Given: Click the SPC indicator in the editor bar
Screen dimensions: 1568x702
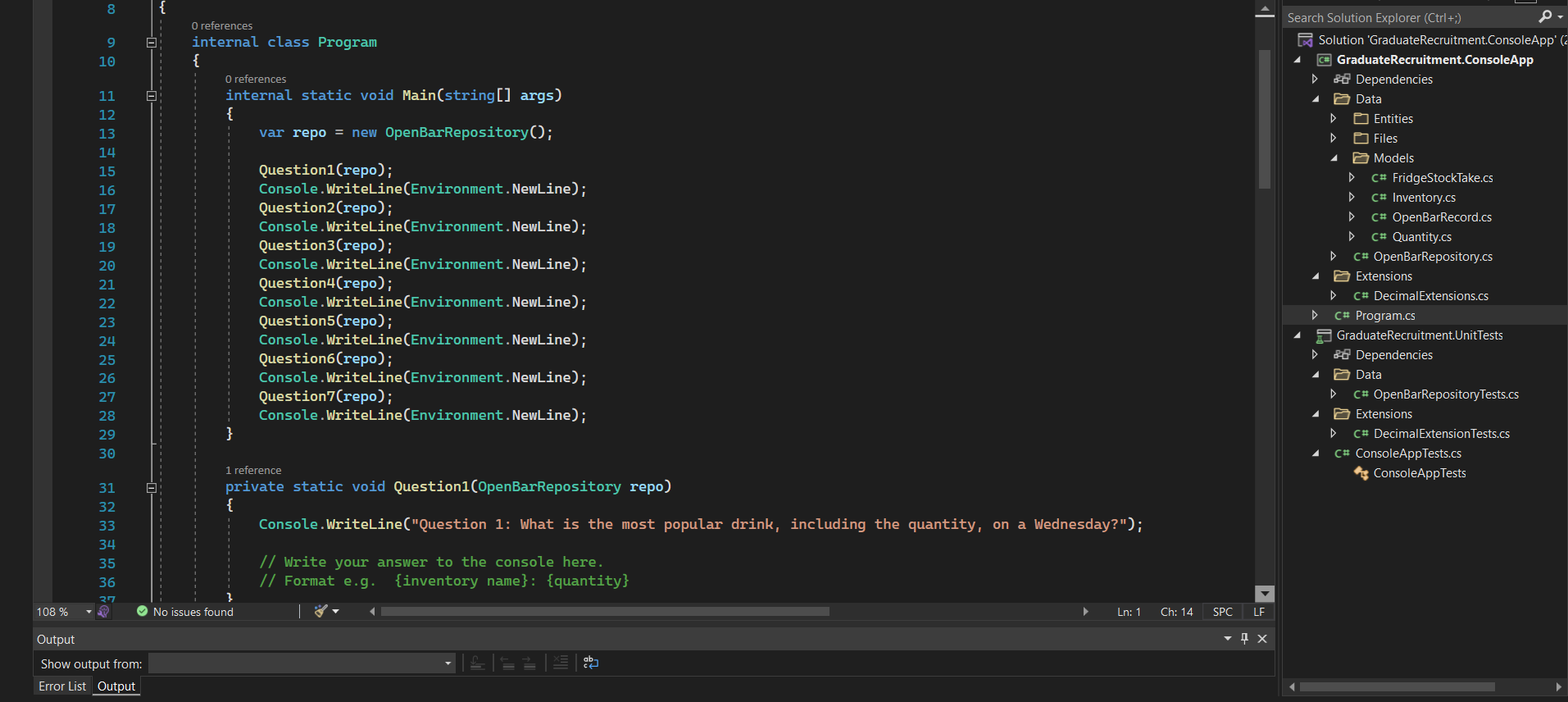Looking at the screenshot, I should [1223, 612].
